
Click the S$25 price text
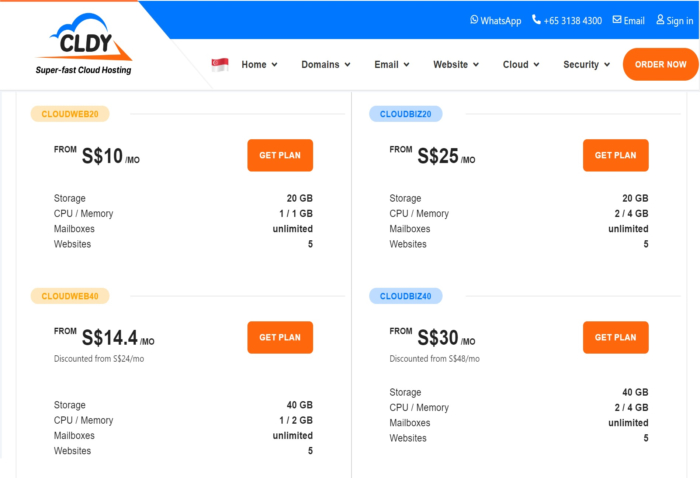click(438, 156)
